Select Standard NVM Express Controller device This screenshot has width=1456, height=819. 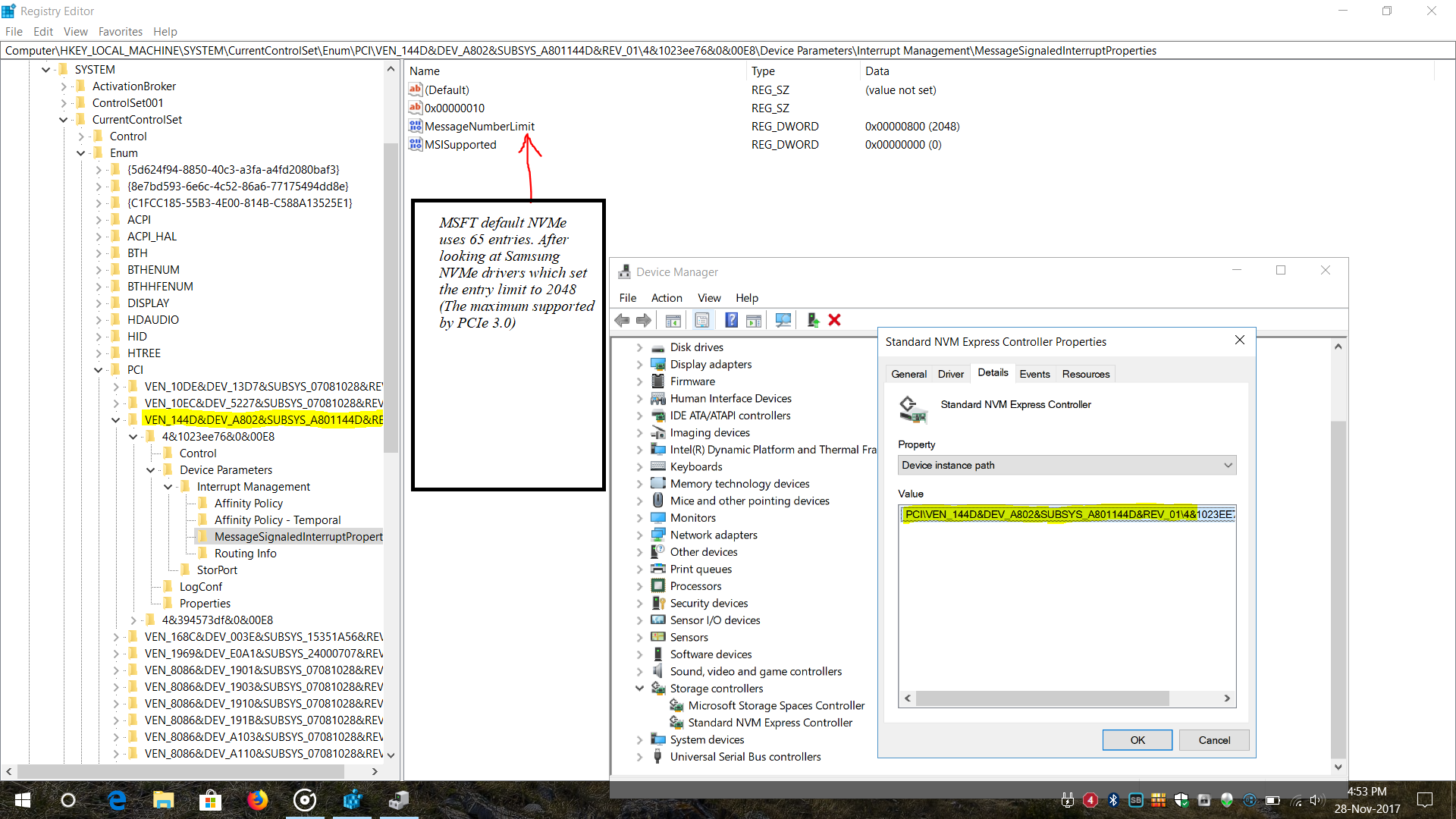[770, 723]
